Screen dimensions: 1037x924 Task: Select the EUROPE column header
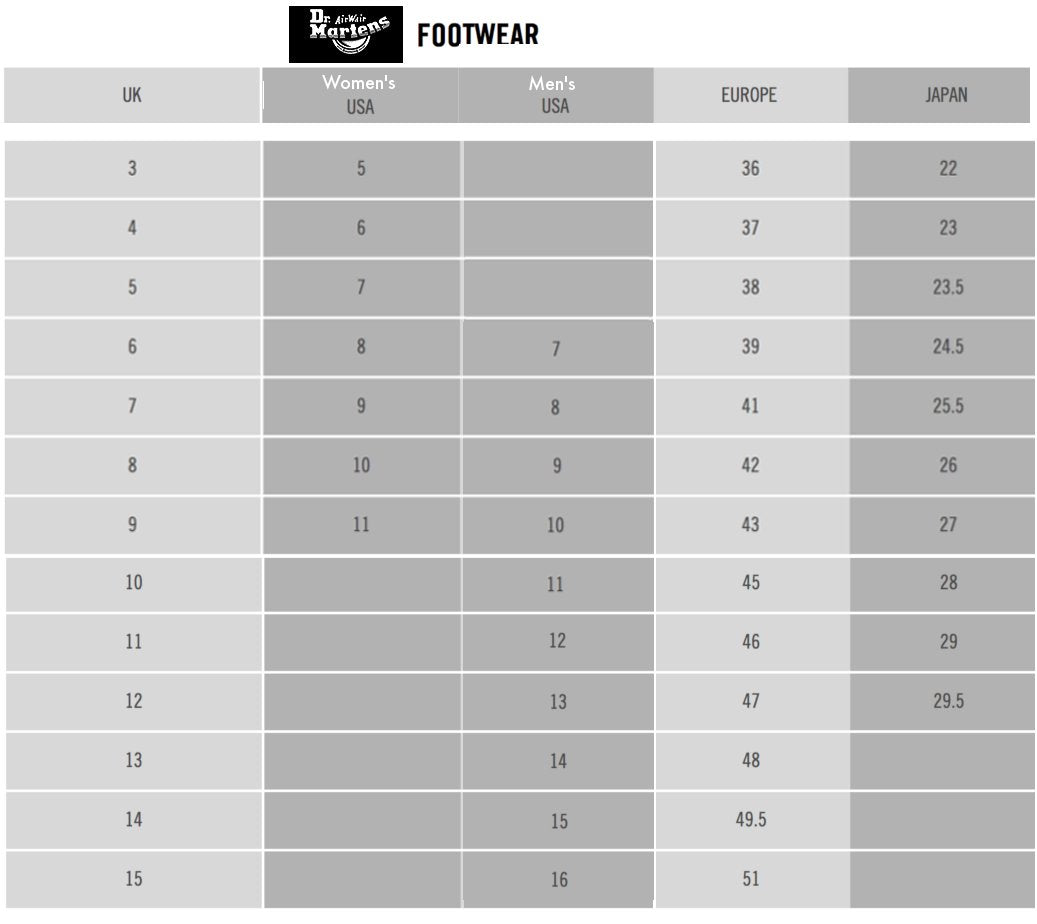click(749, 95)
